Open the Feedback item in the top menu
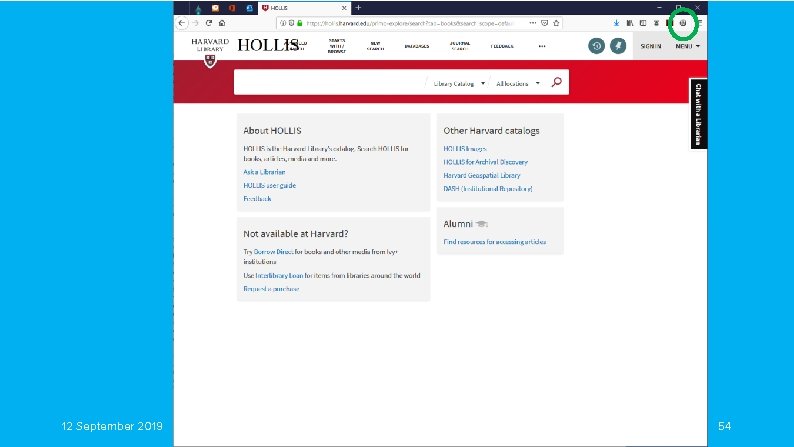This screenshot has height=447, width=794. pos(502,46)
